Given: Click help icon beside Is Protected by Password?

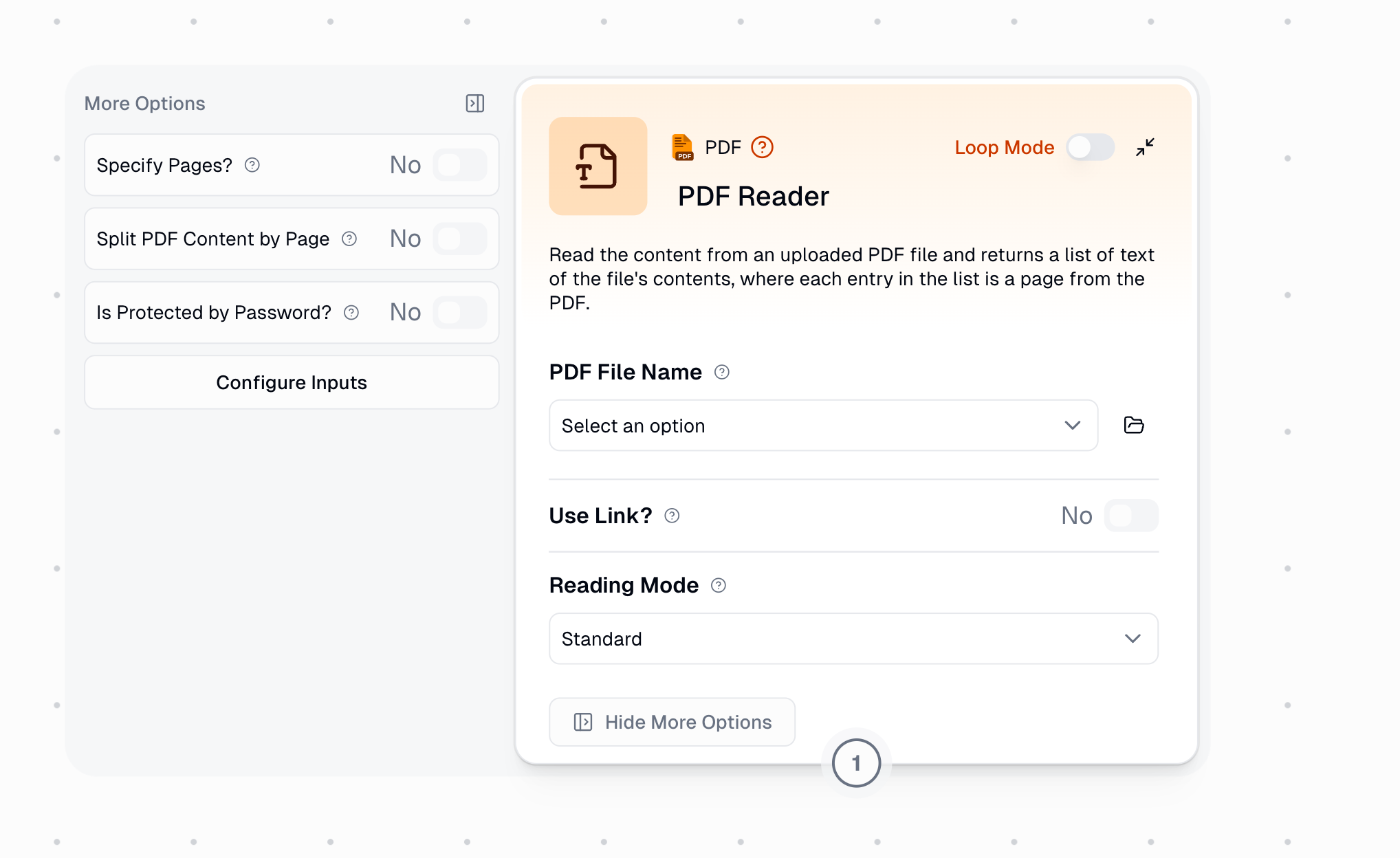Looking at the screenshot, I should [x=351, y=313].
